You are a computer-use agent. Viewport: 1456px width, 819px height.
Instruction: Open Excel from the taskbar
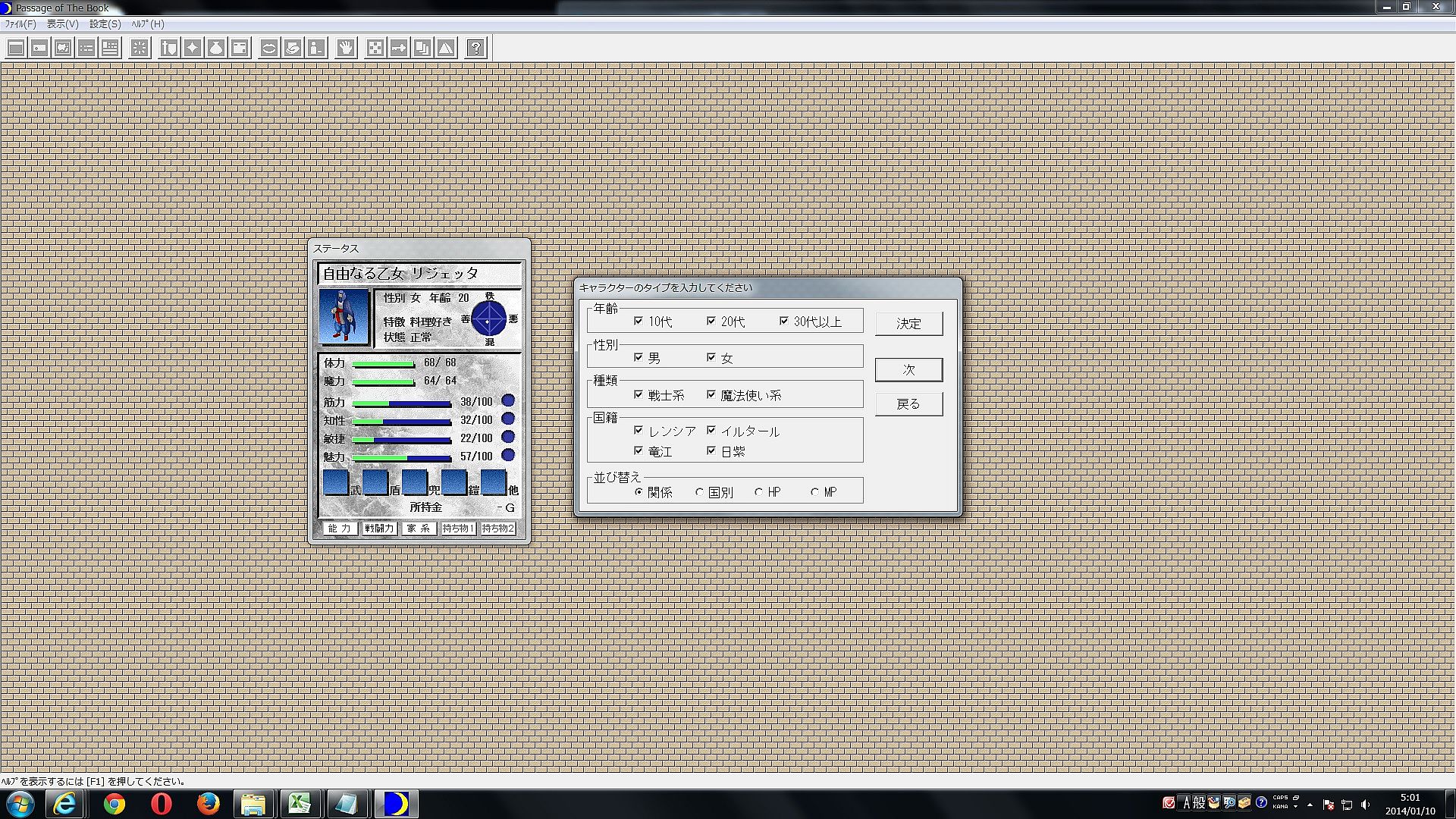300,803
